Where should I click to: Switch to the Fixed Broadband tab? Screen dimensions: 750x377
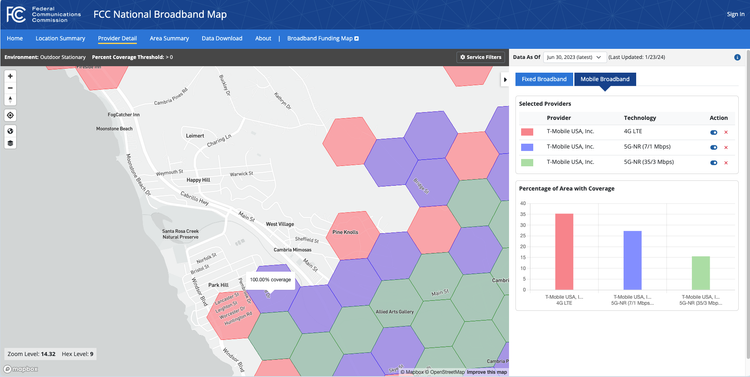click(544, 79)
